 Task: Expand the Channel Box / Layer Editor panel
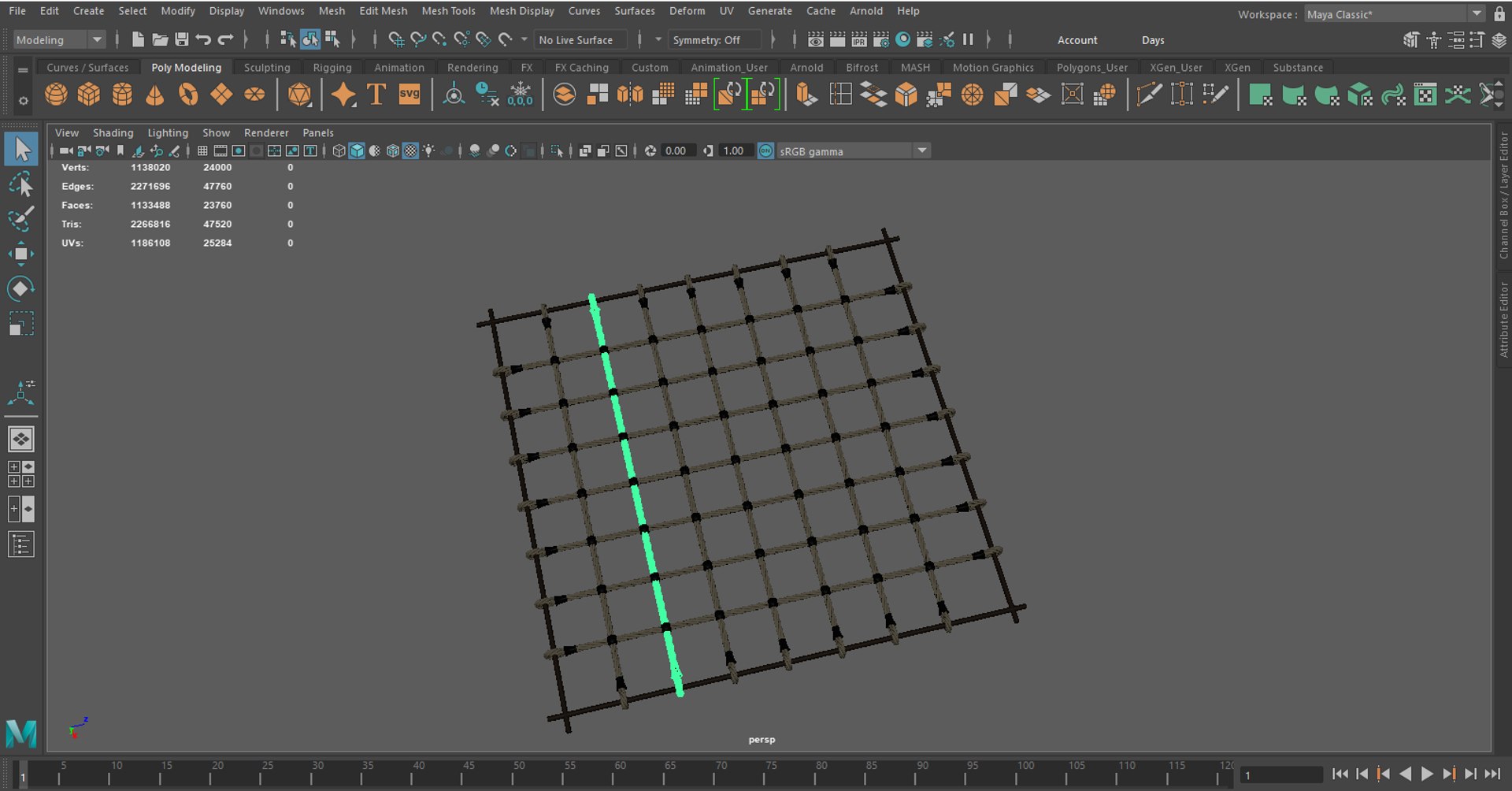tap(1503, 195)
